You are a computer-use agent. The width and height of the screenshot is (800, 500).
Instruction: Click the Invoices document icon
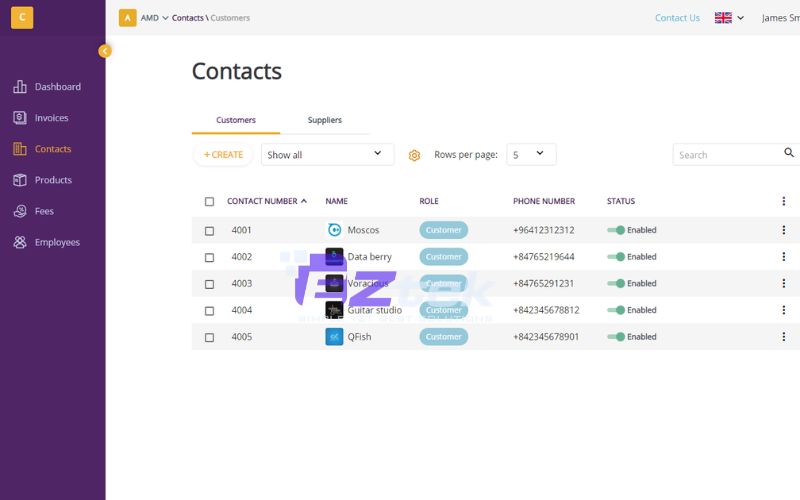[20, 118]
